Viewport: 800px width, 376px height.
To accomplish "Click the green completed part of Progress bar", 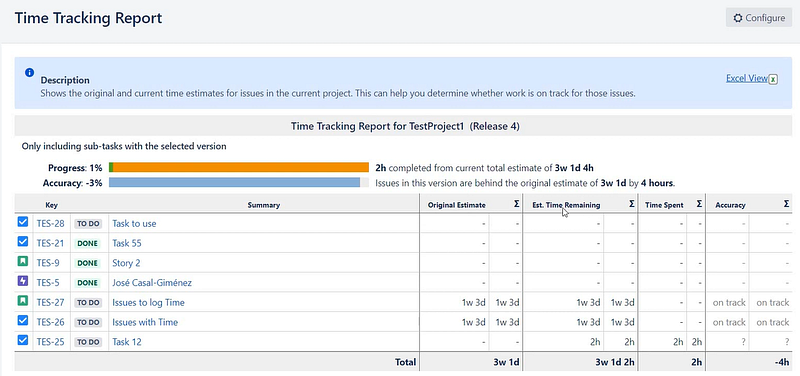I will pos(111,167).
